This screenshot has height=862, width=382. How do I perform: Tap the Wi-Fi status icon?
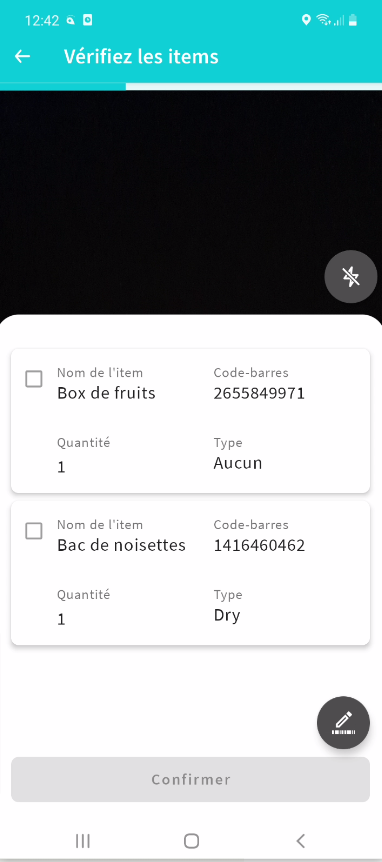coord(323,21)
